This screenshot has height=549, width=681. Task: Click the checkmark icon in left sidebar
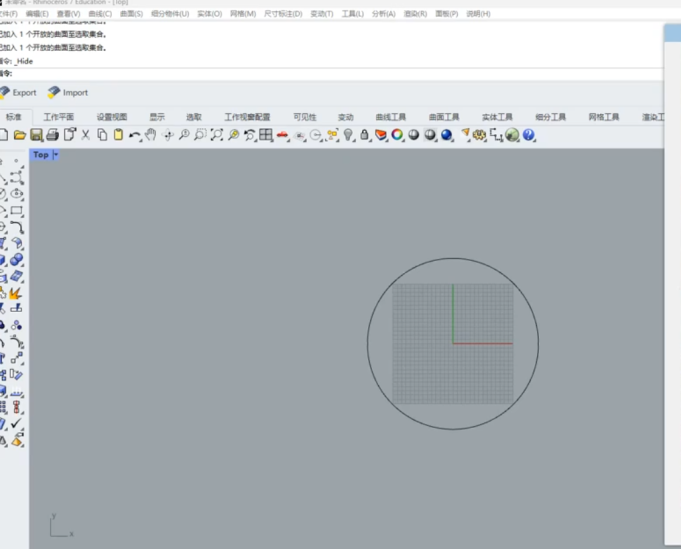coord(17,424)
